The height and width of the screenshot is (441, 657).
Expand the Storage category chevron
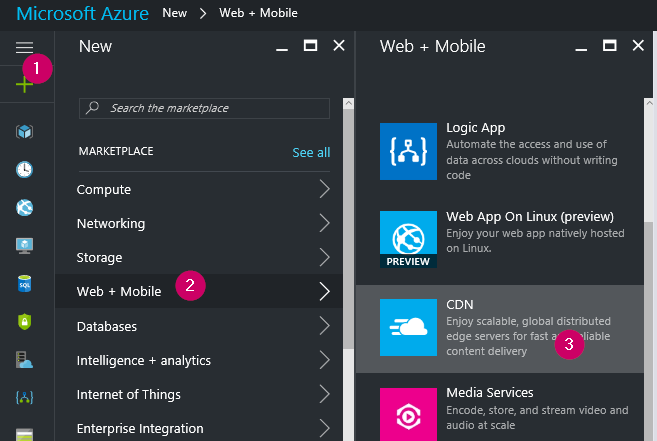[324, 257]
